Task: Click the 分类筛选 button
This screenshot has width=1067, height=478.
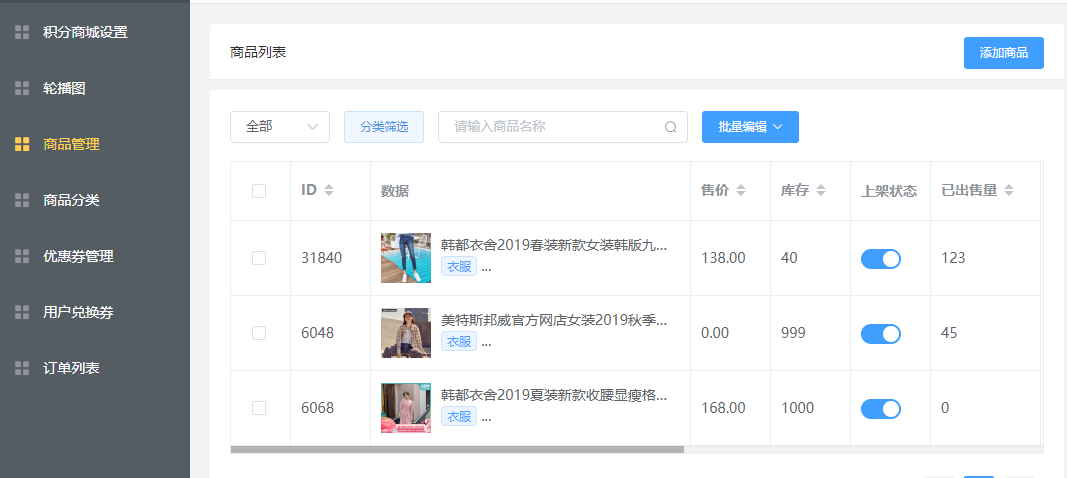Action: [384, 127]
